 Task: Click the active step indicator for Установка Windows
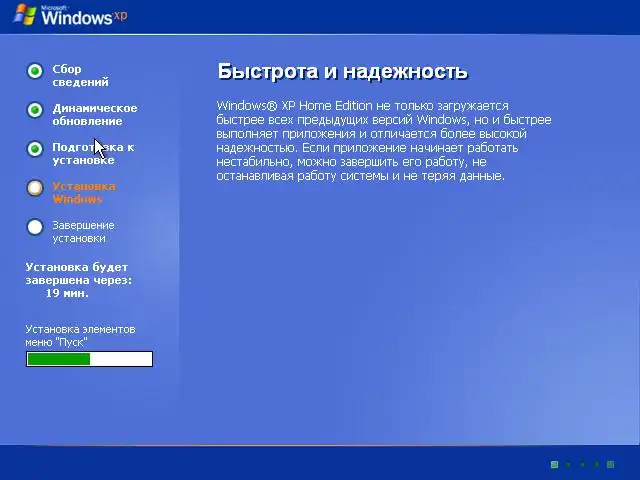point(35,188)
